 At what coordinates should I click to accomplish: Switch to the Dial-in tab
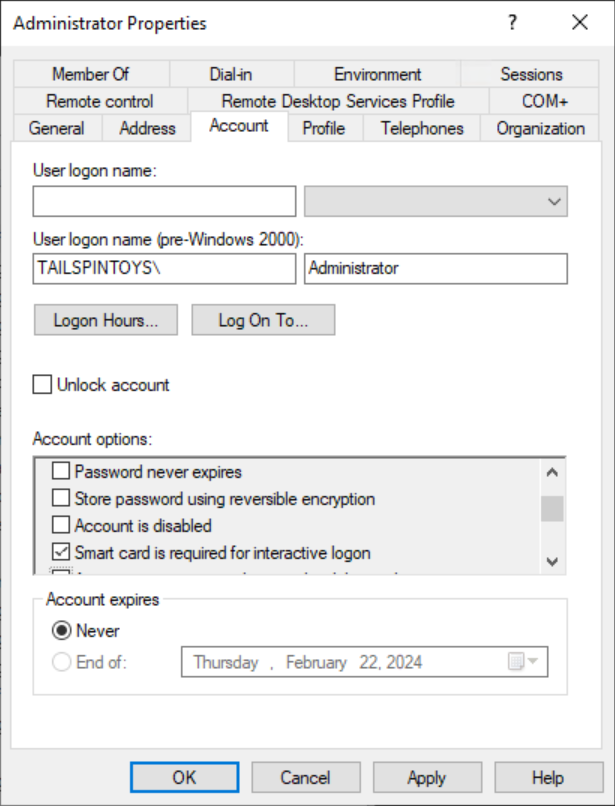point(231,74)
